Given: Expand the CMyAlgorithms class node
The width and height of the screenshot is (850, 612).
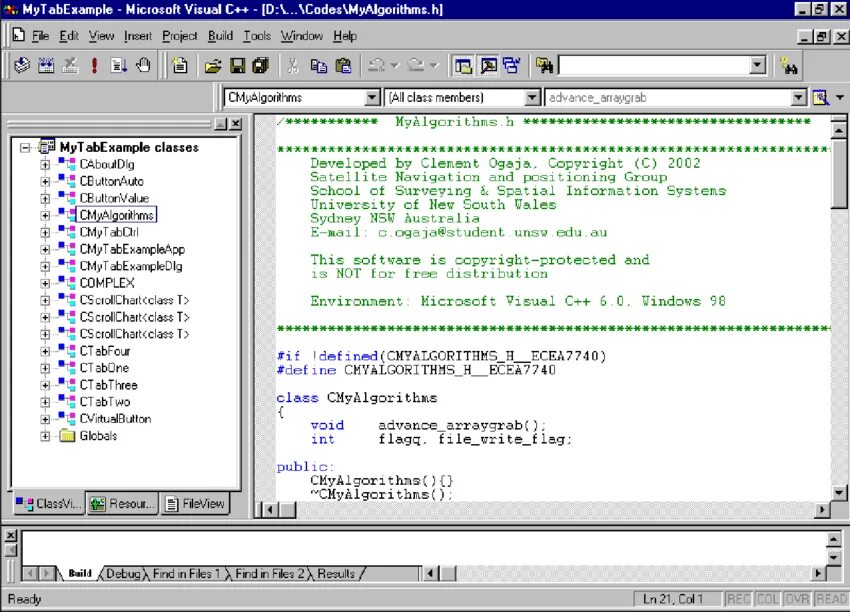Looking at the screenshot, I should coord(45,215).
